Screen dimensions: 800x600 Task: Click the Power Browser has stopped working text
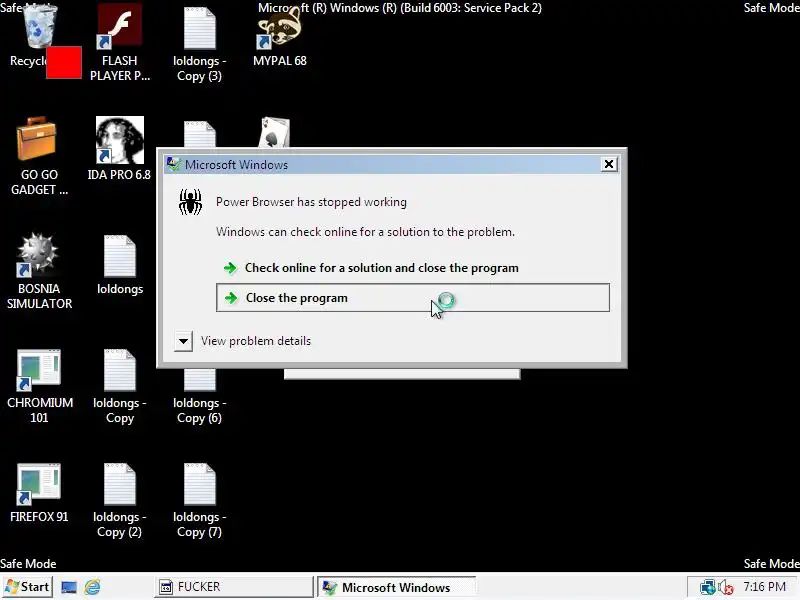click(311, 202)
